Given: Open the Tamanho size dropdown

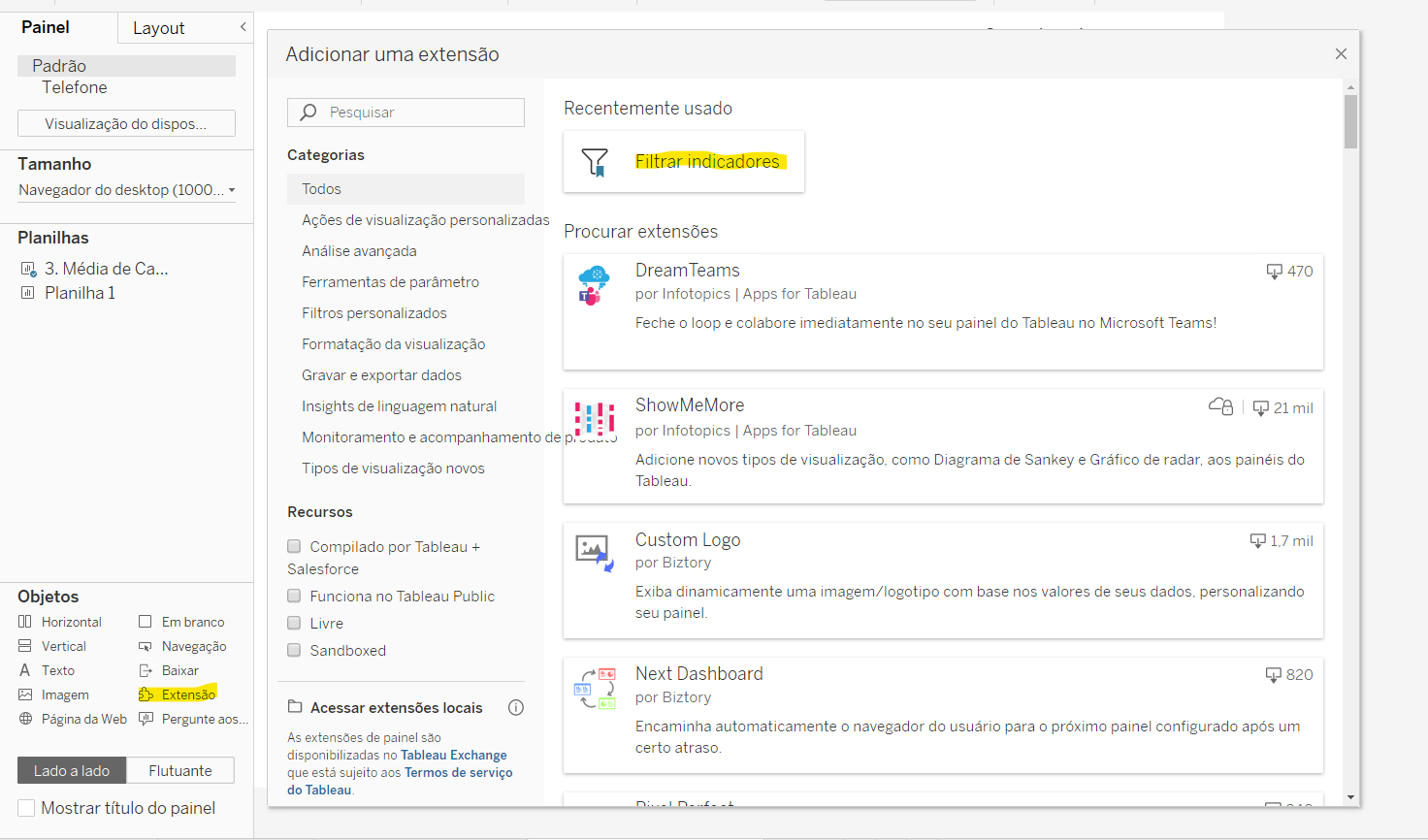Looking at the screenshot, I should pos(127,190).
